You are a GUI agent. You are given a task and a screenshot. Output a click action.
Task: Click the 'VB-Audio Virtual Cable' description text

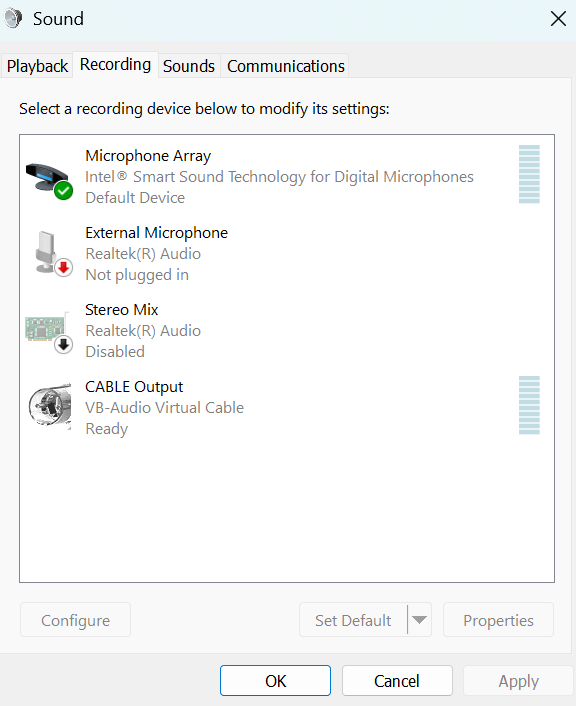(165, 407)
